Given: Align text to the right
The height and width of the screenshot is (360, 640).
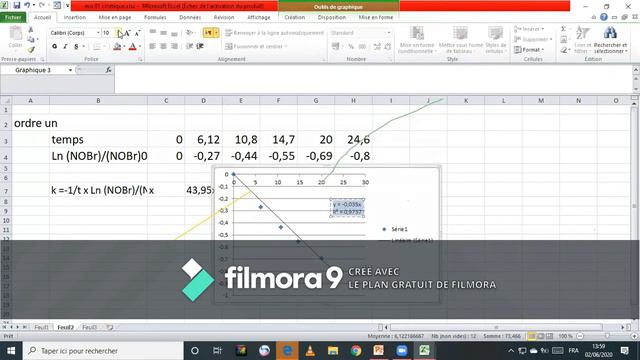Looking at the screenshot, I should (174, 47).
